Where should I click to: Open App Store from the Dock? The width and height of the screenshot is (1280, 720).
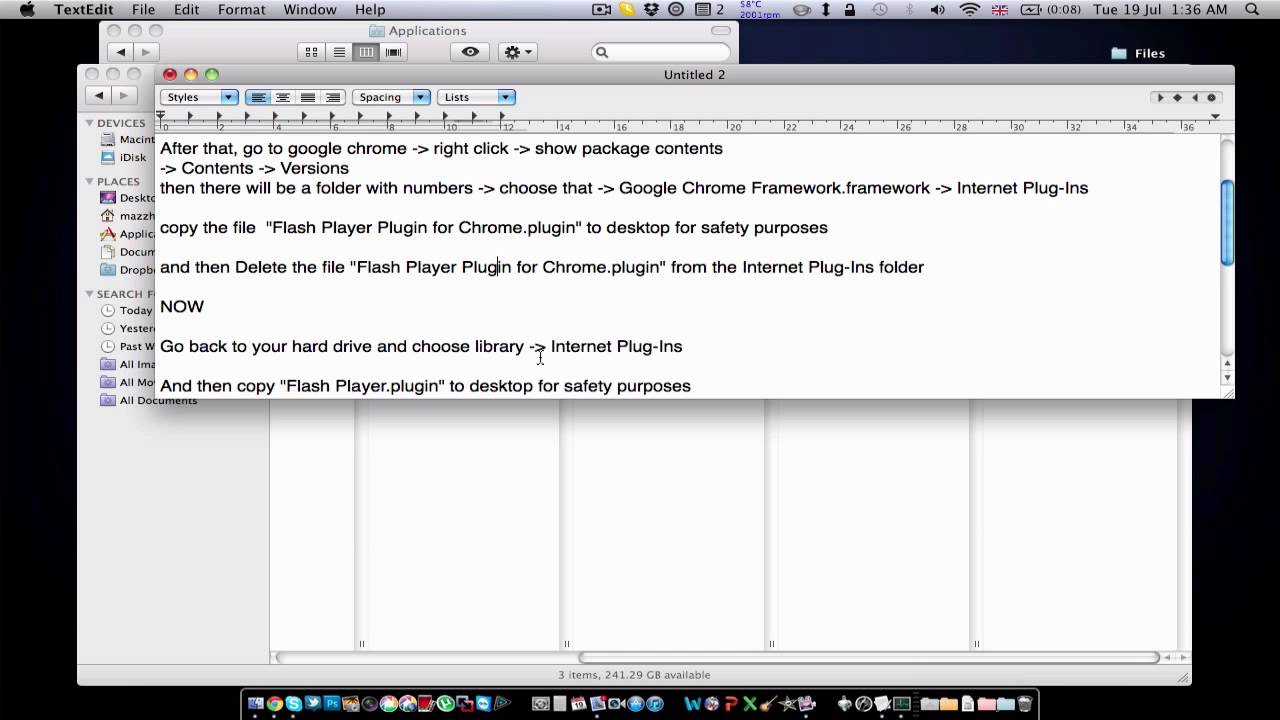coord(635,704)
